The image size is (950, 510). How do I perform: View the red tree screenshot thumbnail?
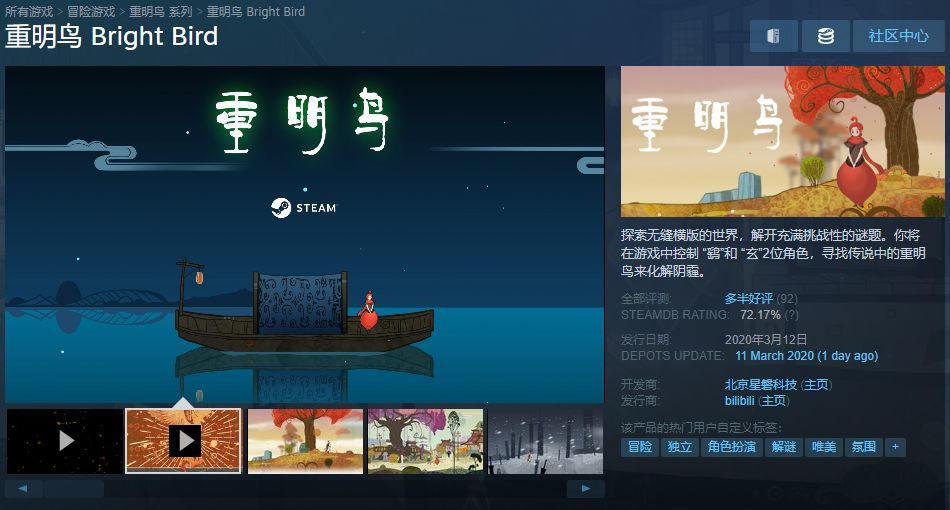[x=305, y=440]
